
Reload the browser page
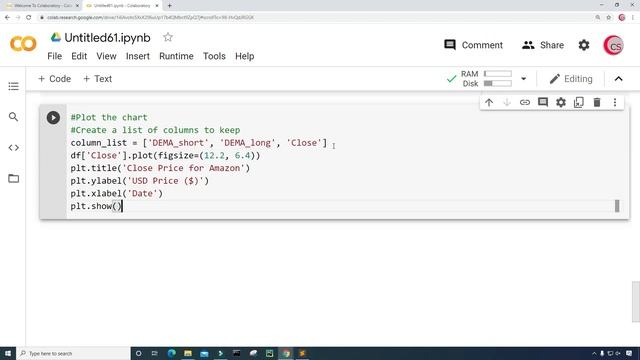click(x=29, y=18)
